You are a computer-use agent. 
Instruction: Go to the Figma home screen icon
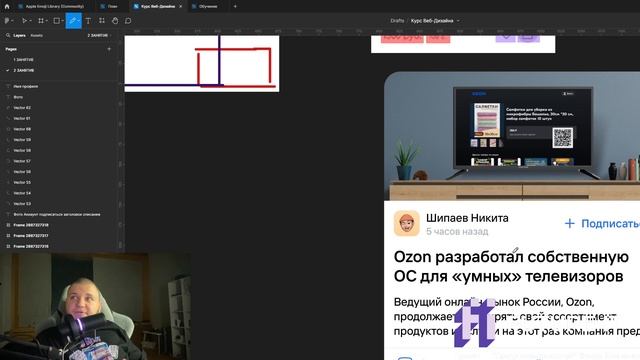coord(7,6)
